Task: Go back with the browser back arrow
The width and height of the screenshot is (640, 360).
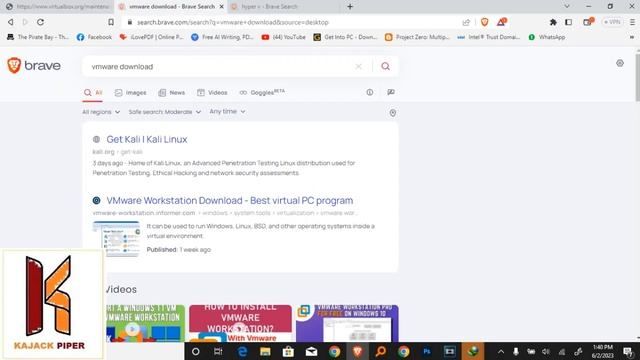Action: (x=11, y=22)
